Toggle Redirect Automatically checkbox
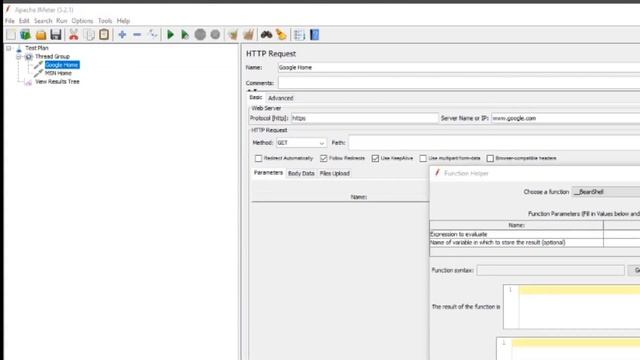 coord(258,158)
